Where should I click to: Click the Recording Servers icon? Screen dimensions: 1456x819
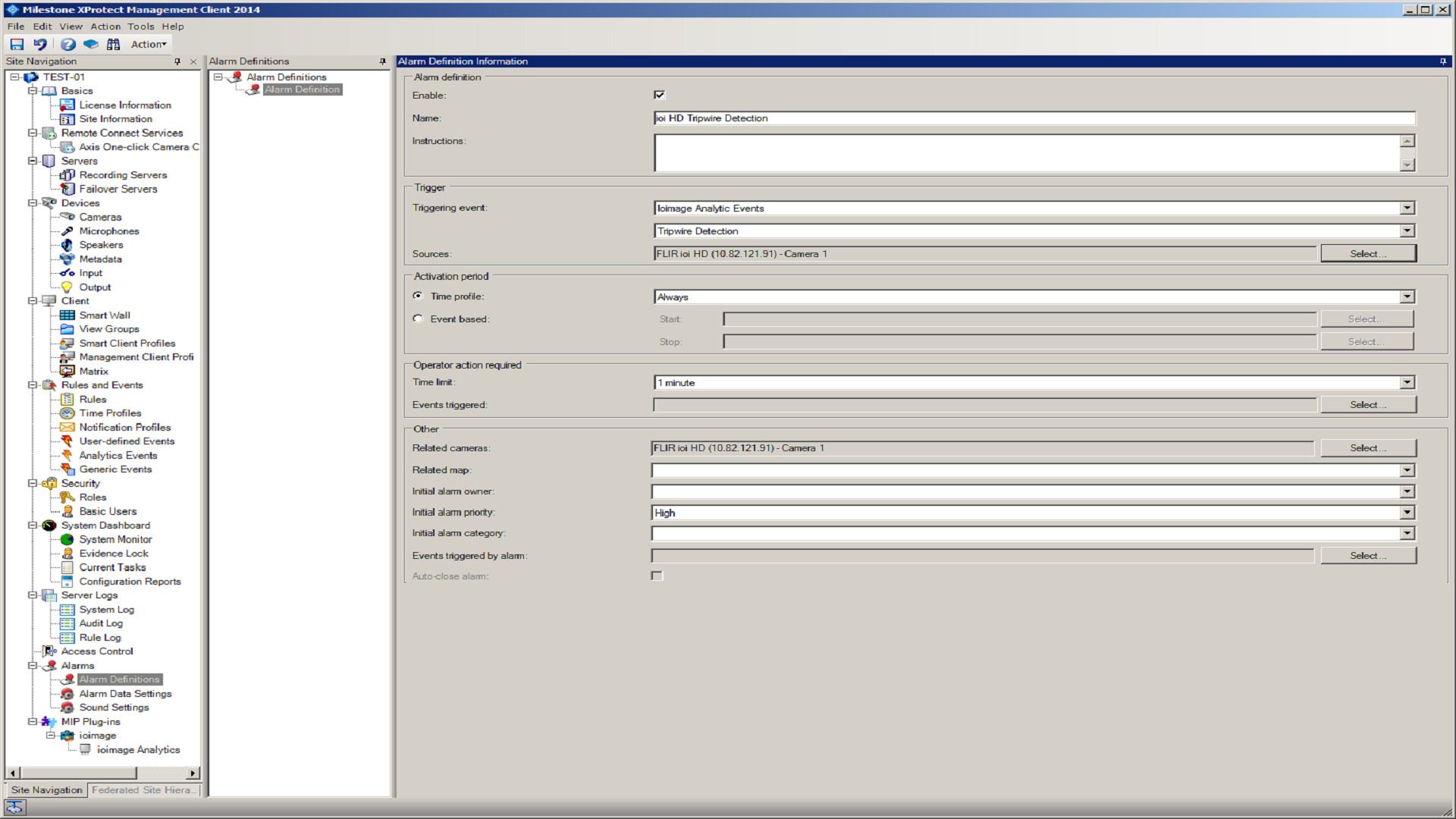(67, 175)
